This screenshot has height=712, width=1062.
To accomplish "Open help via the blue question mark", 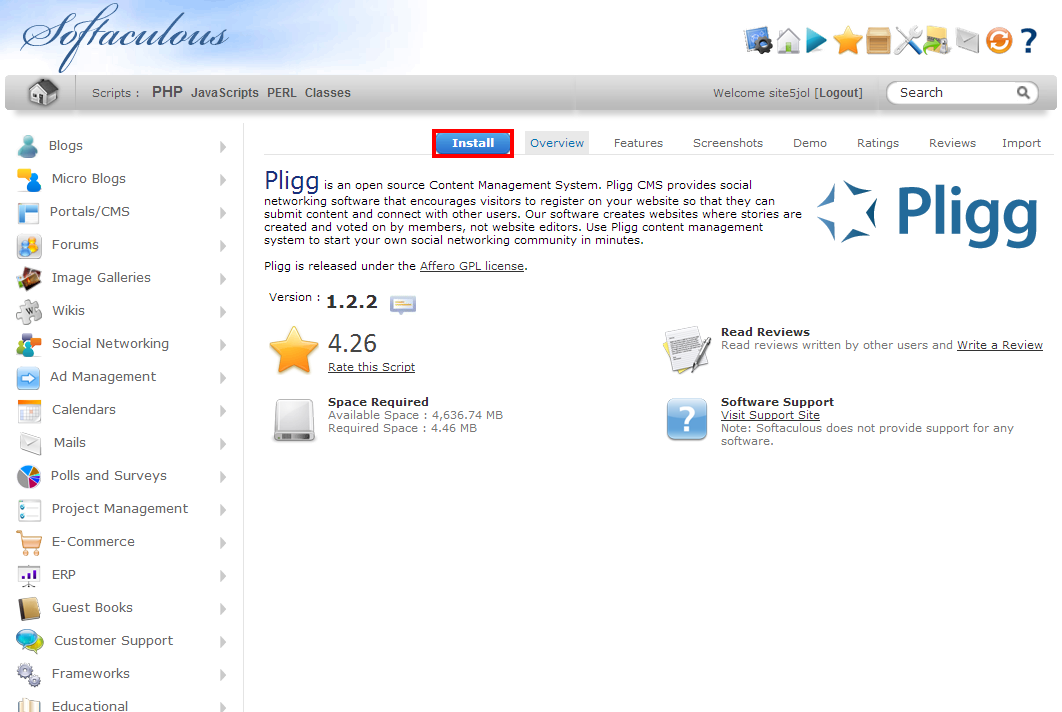I will click(x=1029, y=41).
